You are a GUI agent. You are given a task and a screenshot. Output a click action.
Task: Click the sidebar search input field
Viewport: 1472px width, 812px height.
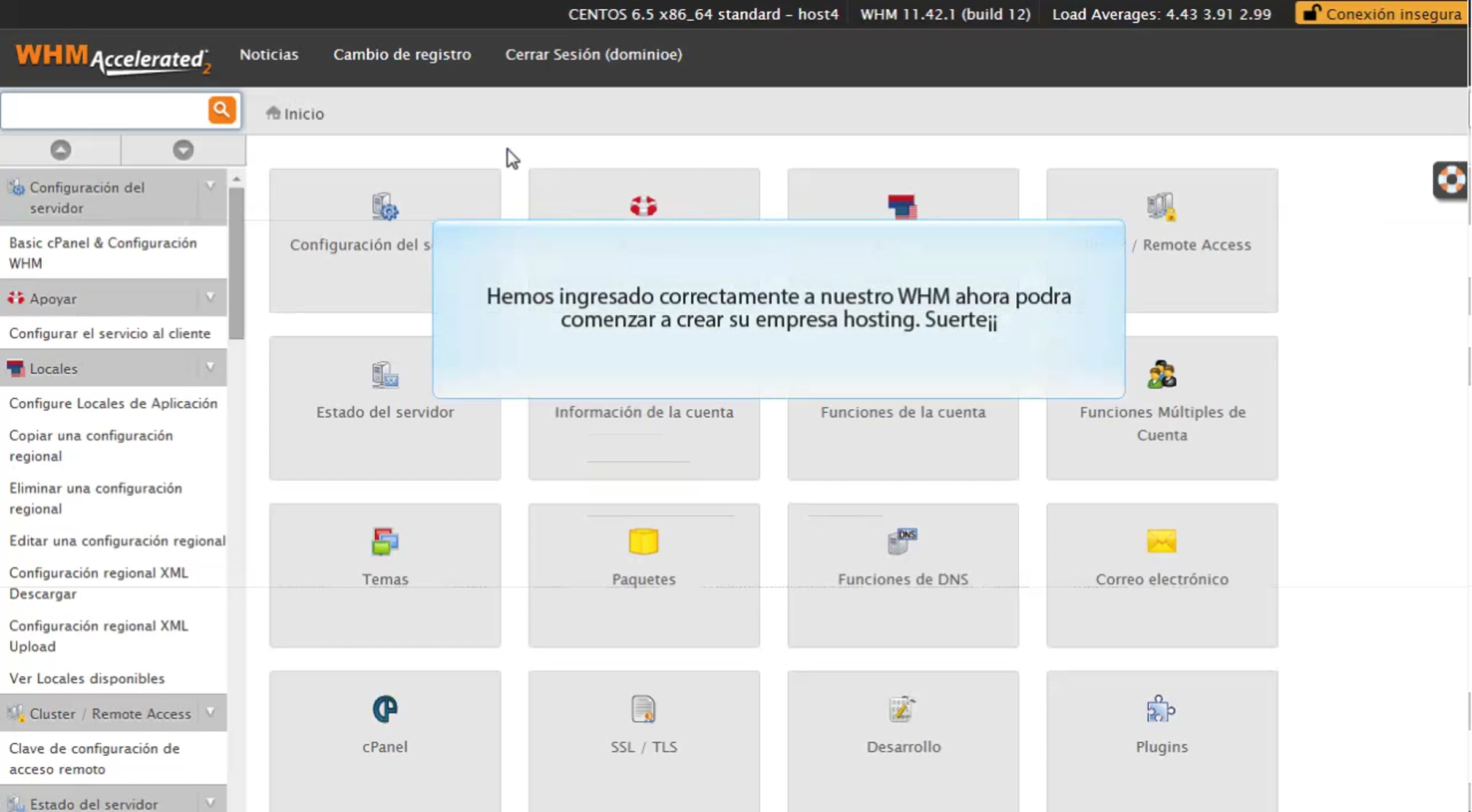[x=104, y=110]
